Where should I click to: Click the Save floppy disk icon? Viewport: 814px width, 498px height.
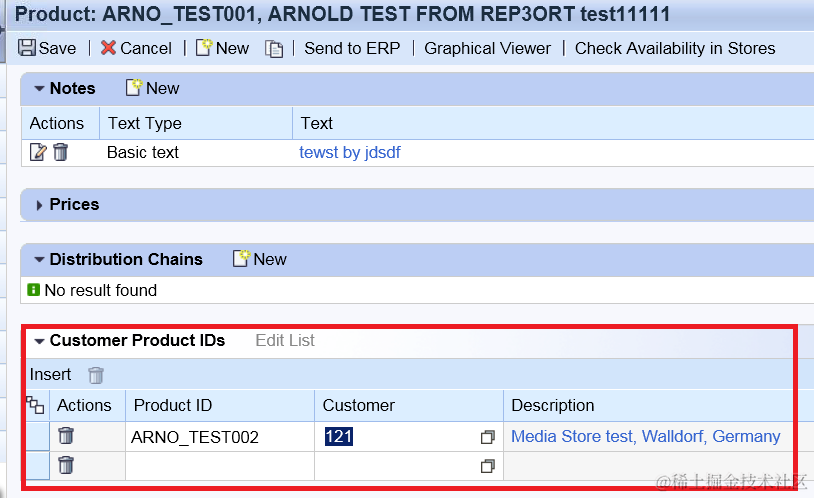[x=26, y=48]
